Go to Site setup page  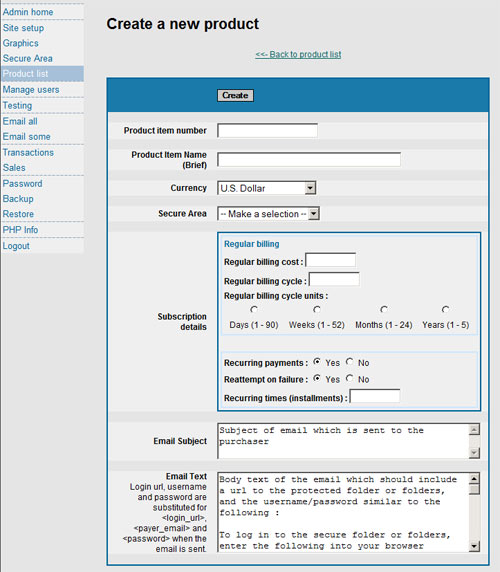point(23,28)
